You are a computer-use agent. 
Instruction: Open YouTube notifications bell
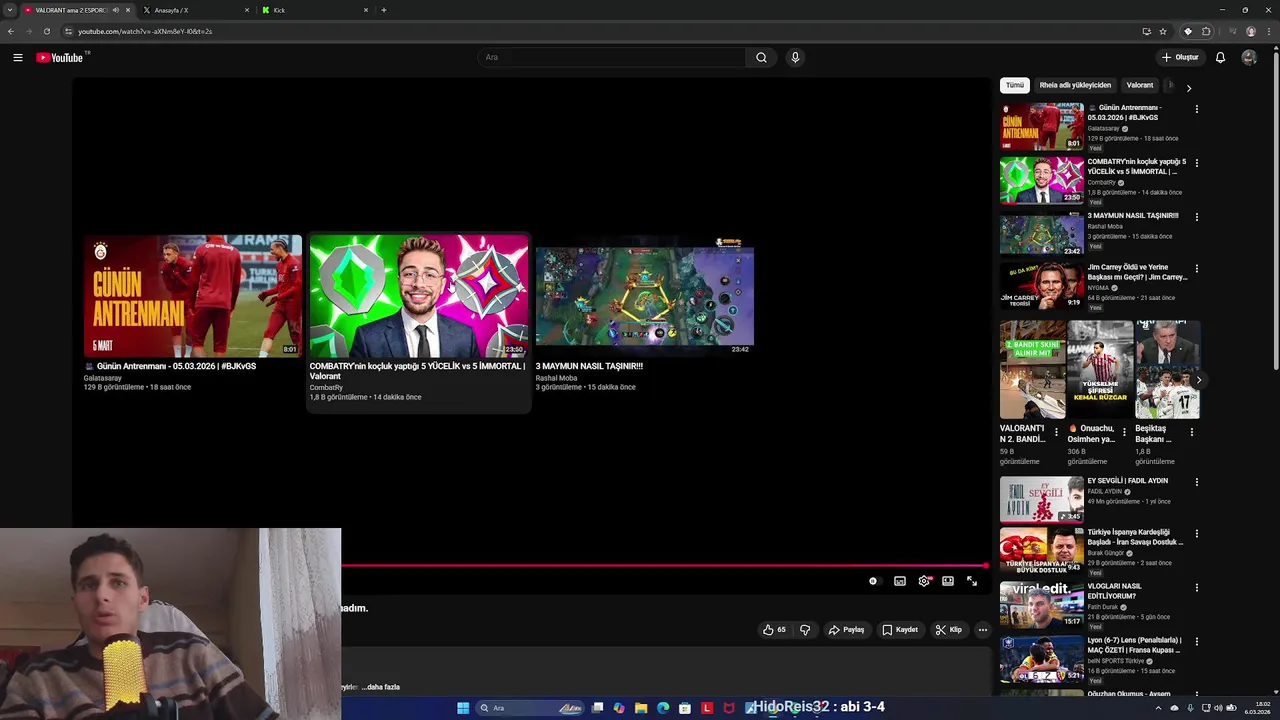click(x=1220, y=57)
